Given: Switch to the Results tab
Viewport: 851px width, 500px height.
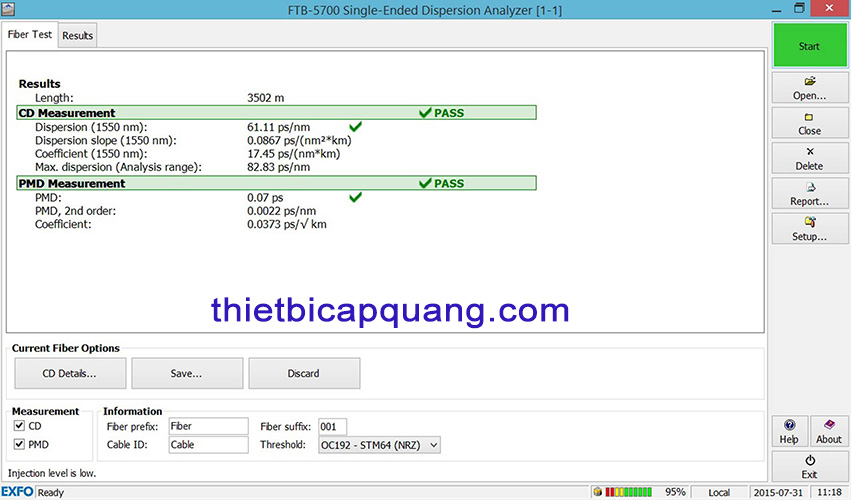Looking at the screenshot, I should coord(78,35).
